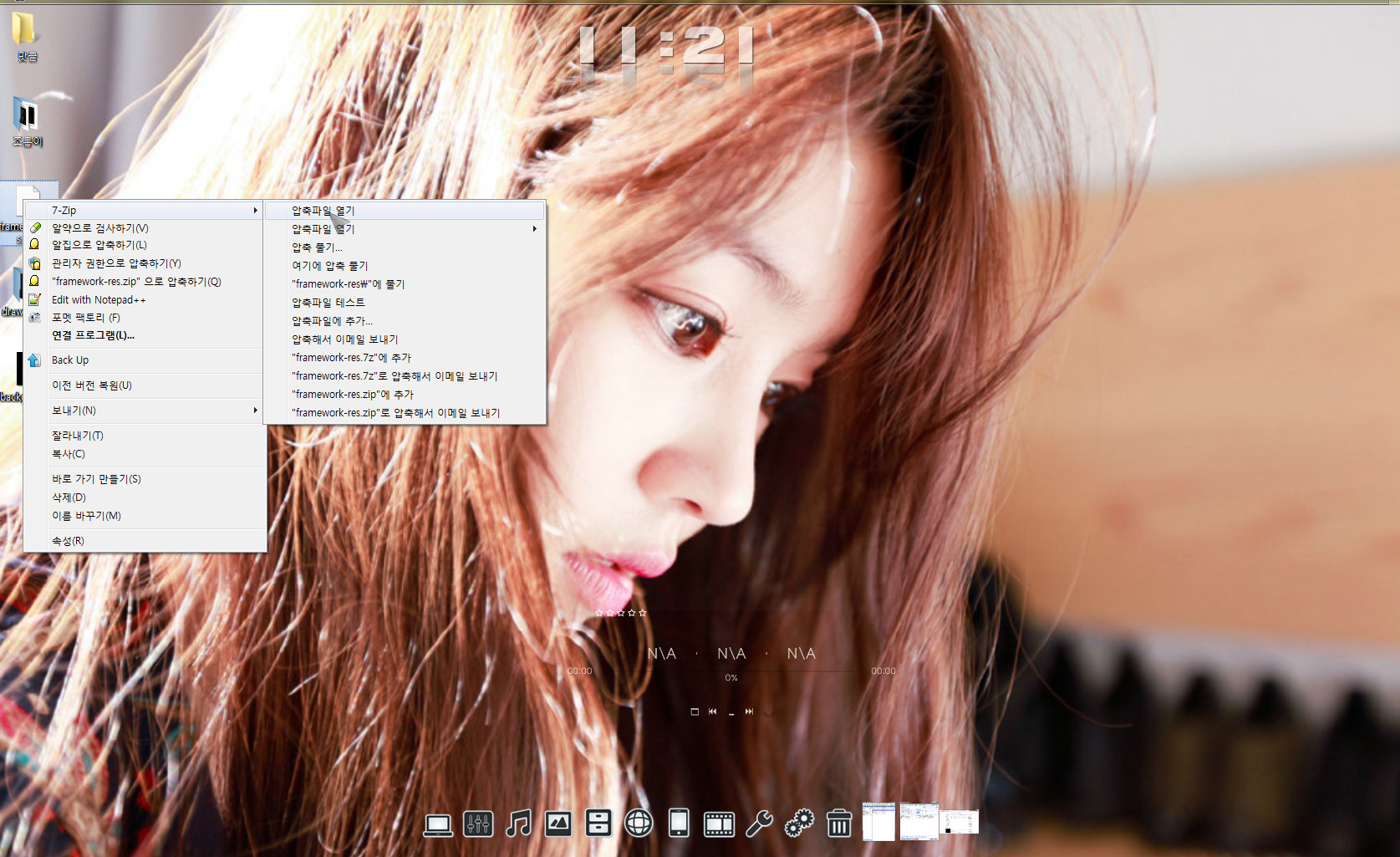Open the mixer sliders dock icon
The image size is (1400, 857).
[x=478, y=824]
